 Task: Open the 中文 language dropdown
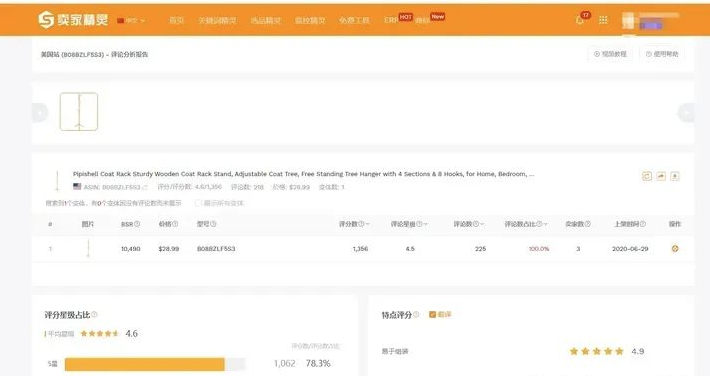[131, 20]
